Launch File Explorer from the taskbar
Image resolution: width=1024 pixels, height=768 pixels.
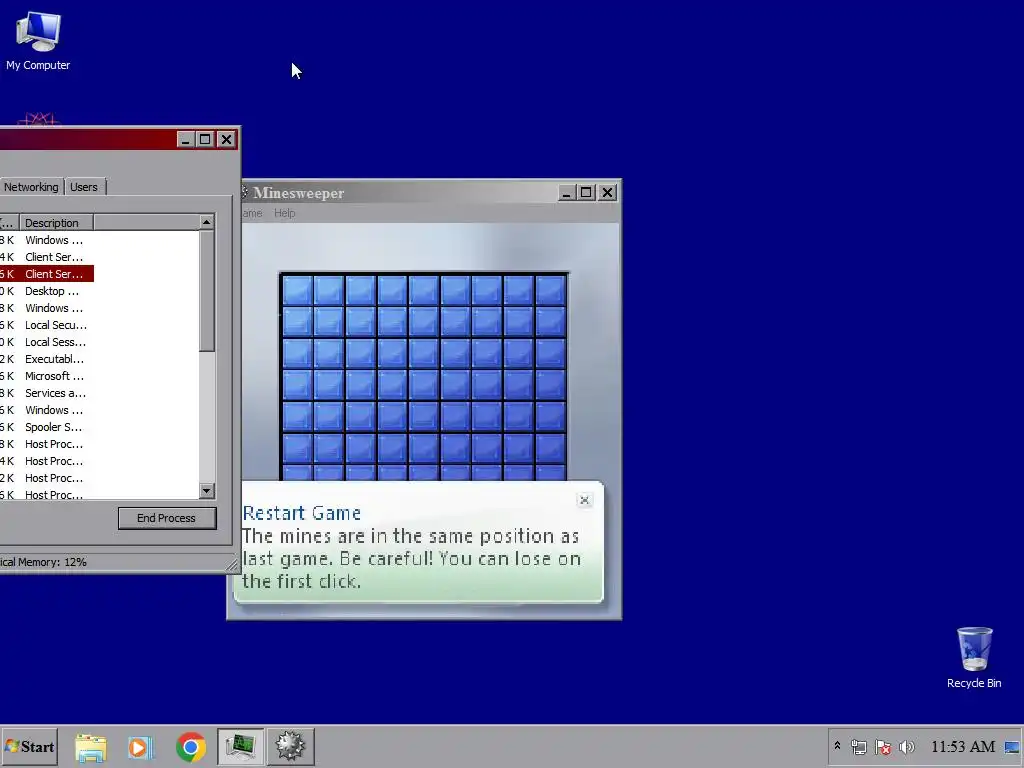click(x=91, y=747)
